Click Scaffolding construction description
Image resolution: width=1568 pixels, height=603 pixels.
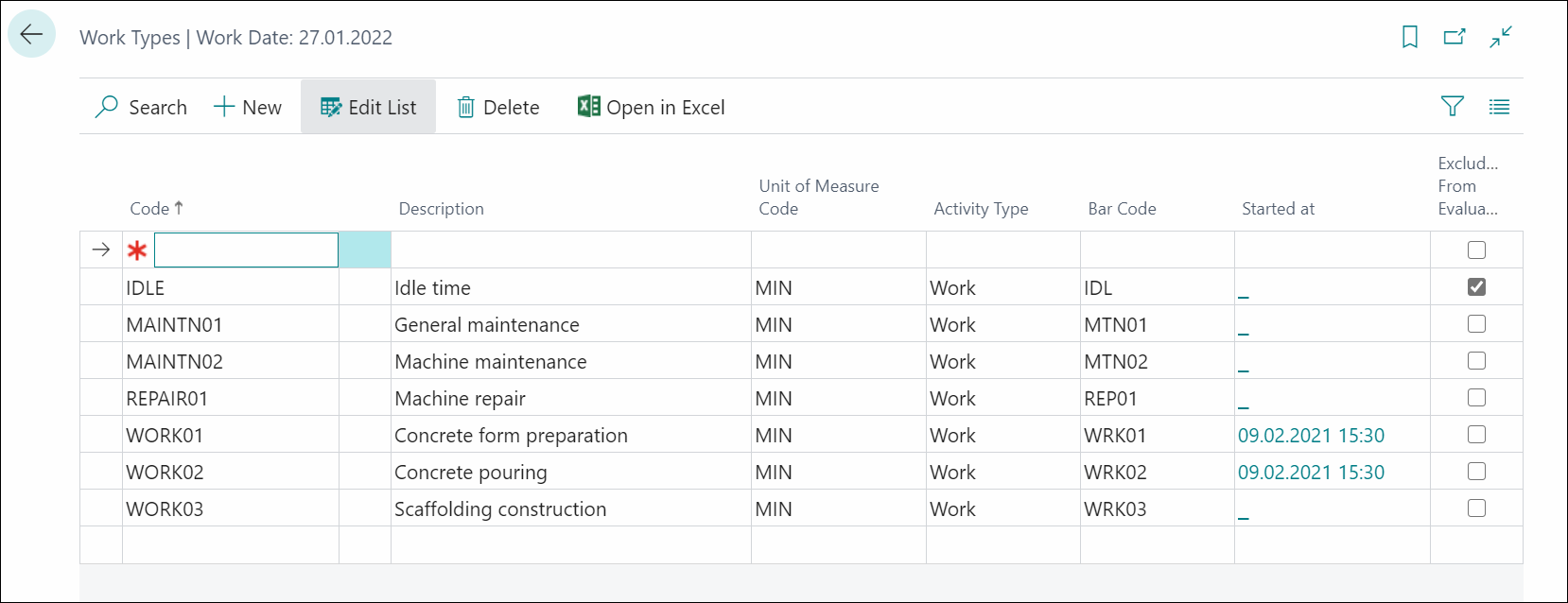[x=500, y=509]
